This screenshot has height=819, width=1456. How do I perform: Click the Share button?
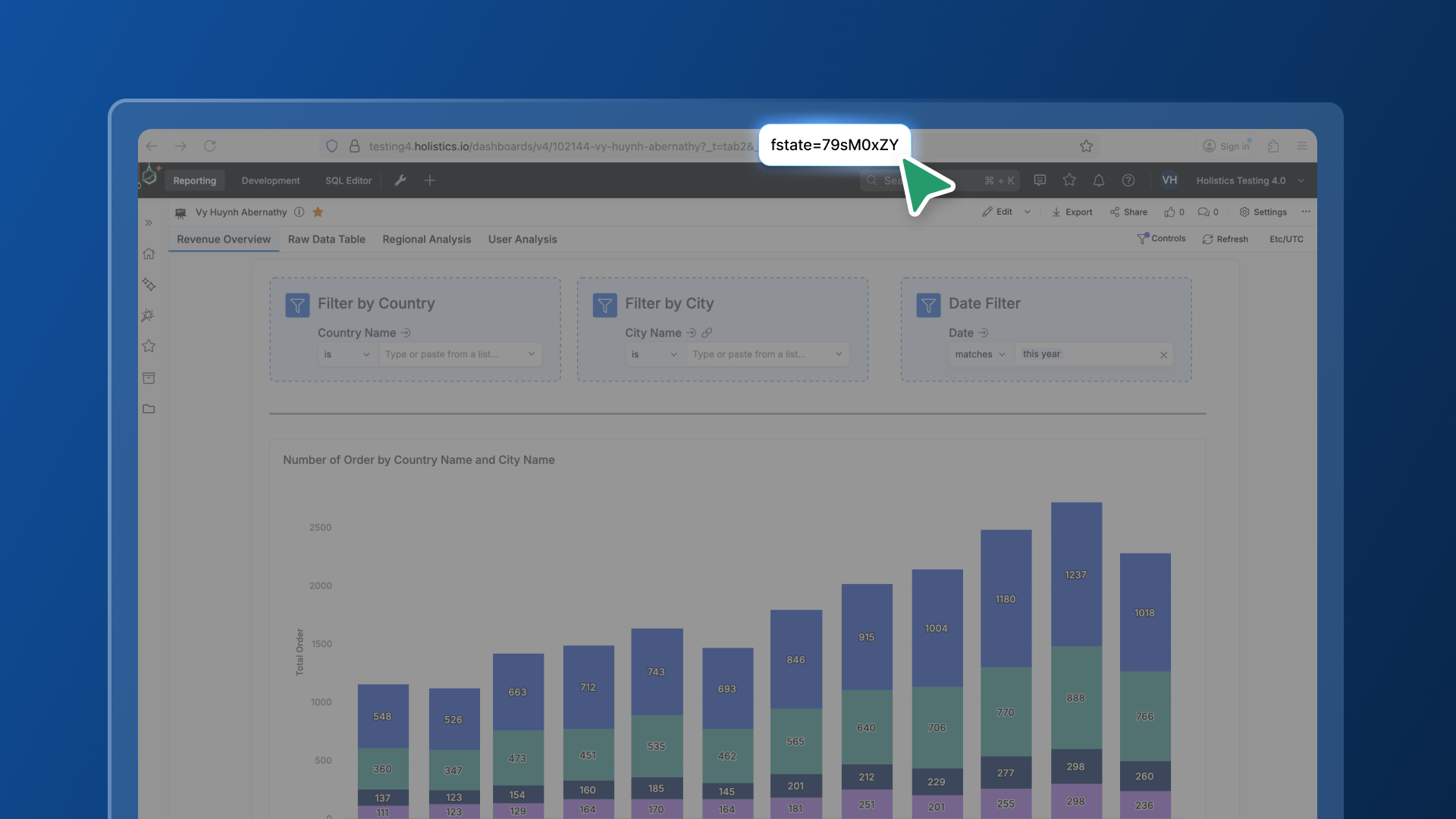pyautogui.click(x=1128, y=212)
